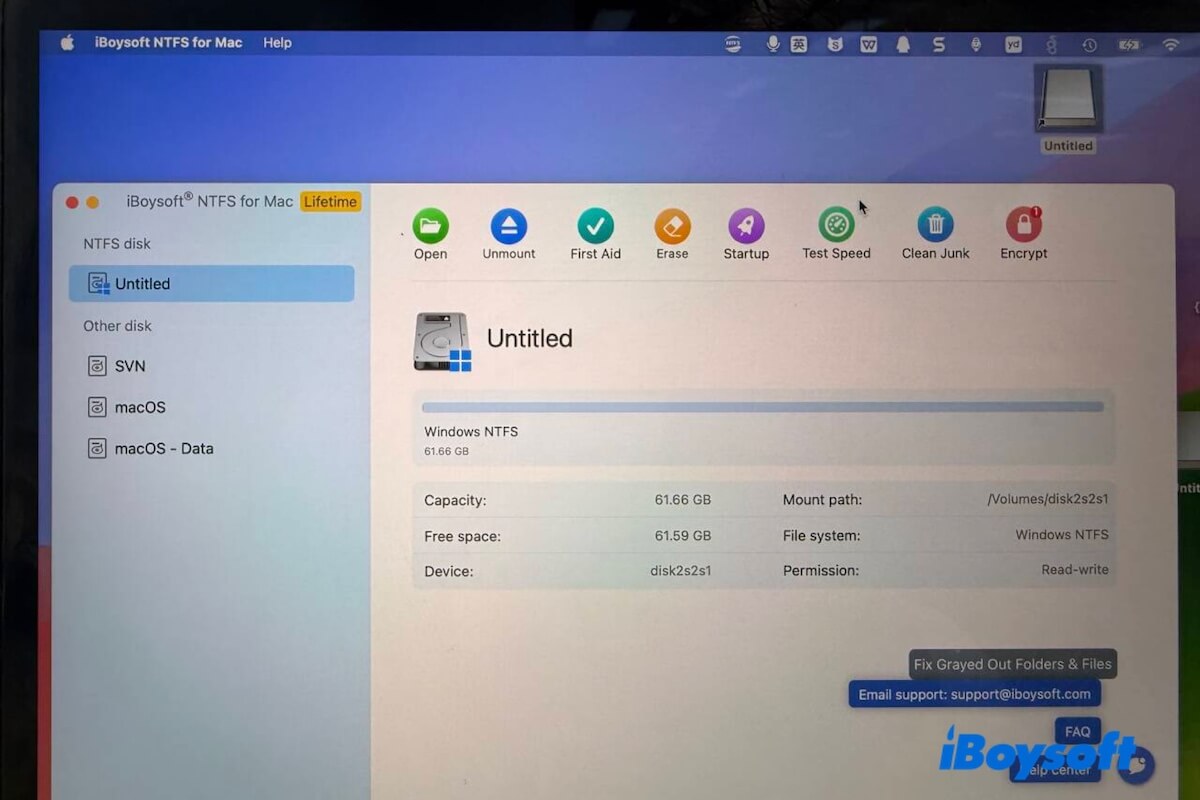The image size is (1200, 800).
Task: Click the red Encrypt lock icon
Action: click(x=1024, y=225)
